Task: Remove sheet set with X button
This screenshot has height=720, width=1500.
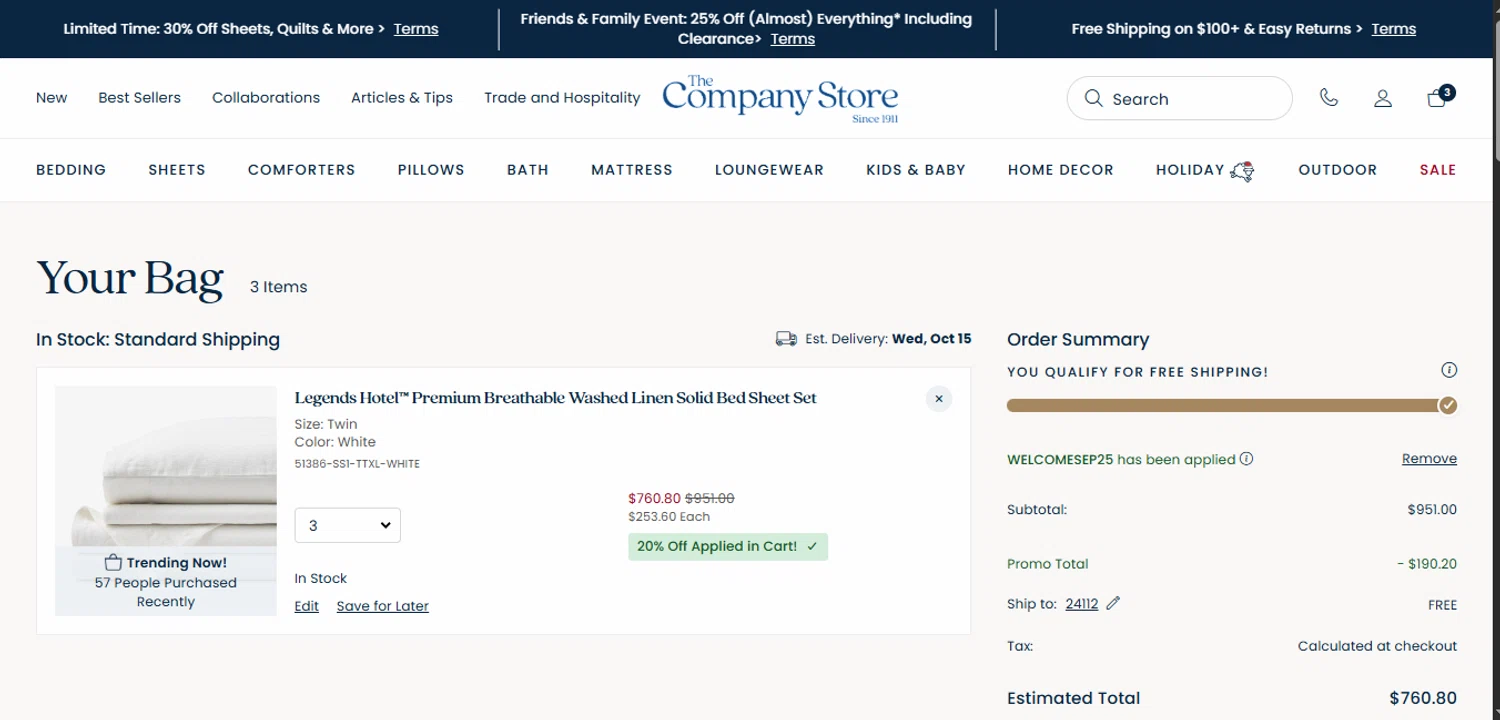Action: tap(939, 399)
